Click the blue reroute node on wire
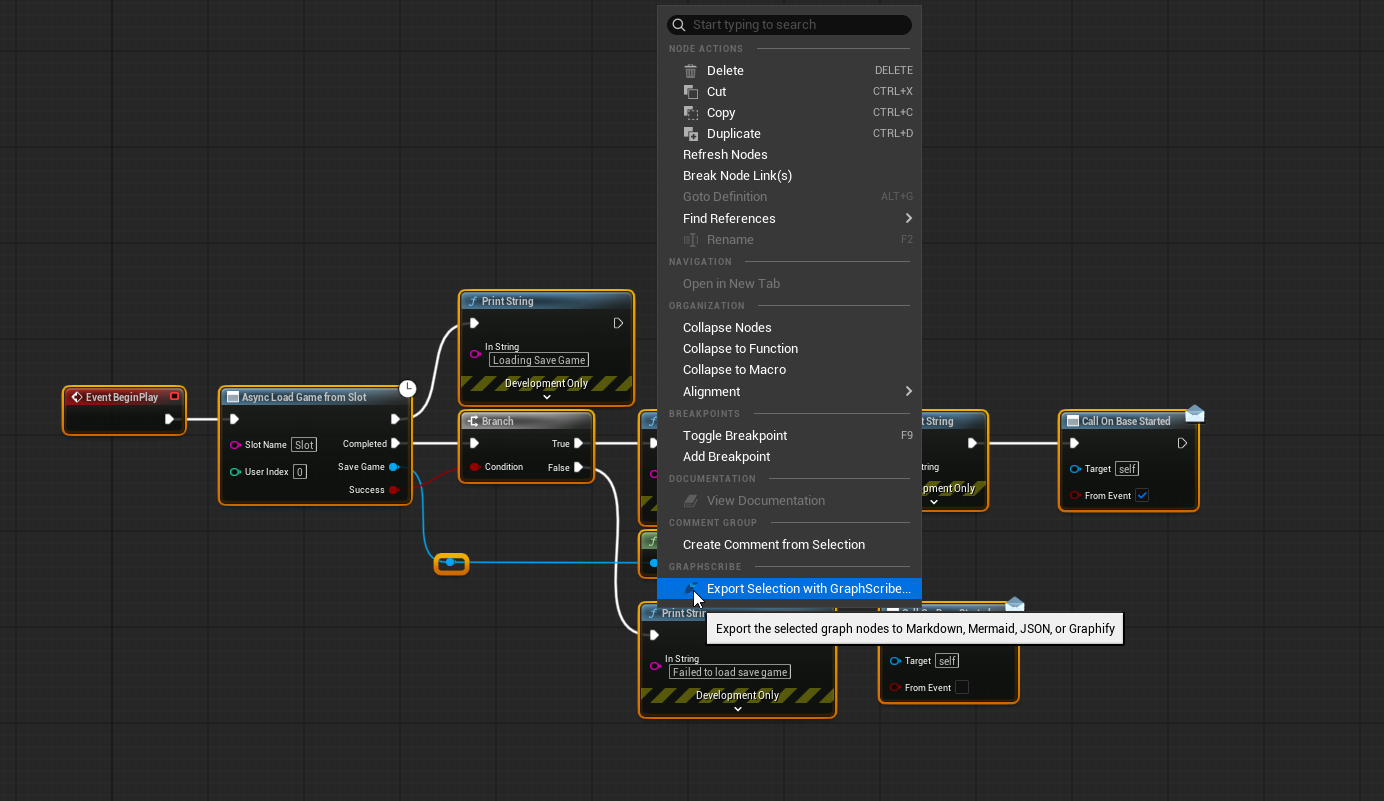 (x=451, y=563)
